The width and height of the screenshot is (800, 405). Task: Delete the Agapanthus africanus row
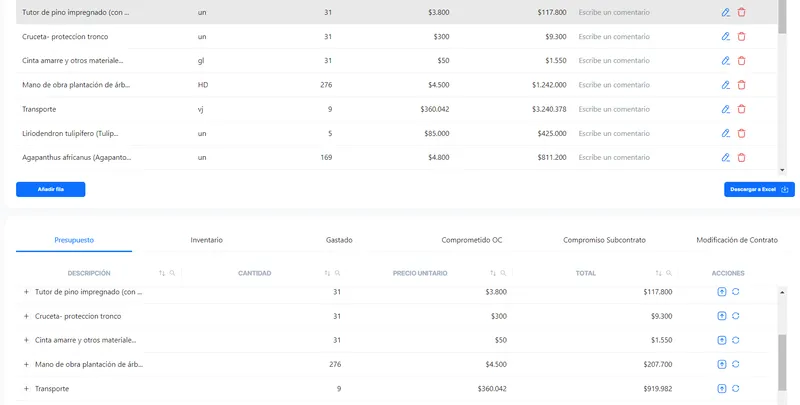coord(741,158)
